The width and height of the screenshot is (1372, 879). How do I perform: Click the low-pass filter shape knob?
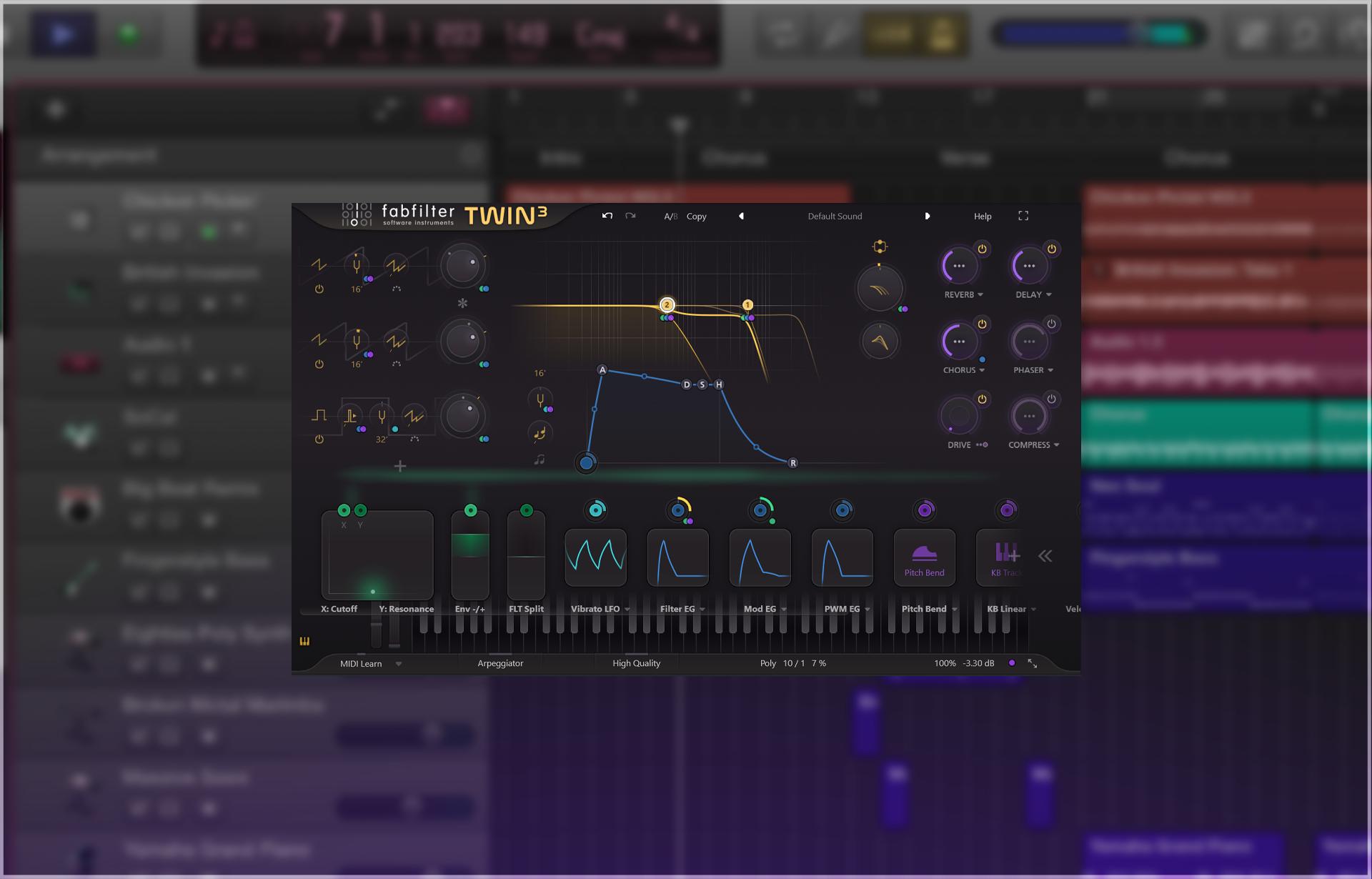[x=880, y=289]
